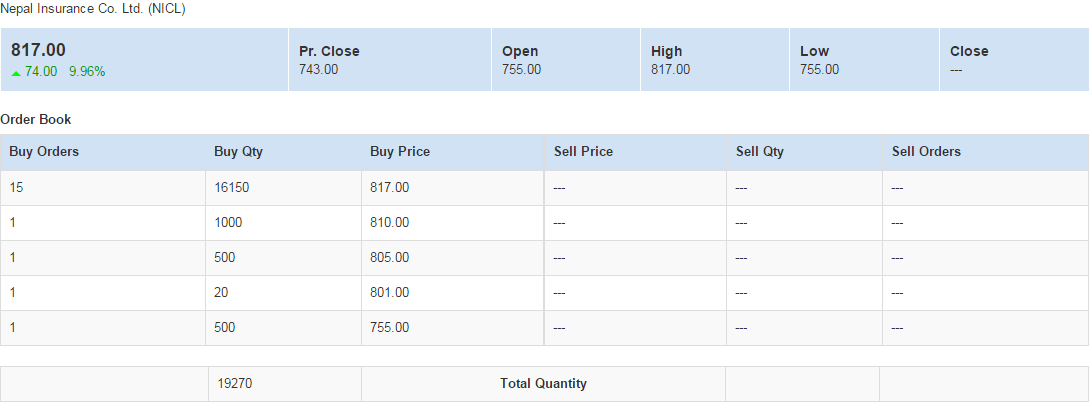
Task: Select the Open price cell 755.00
Action: pyautogui.click(x=521, y=70)
